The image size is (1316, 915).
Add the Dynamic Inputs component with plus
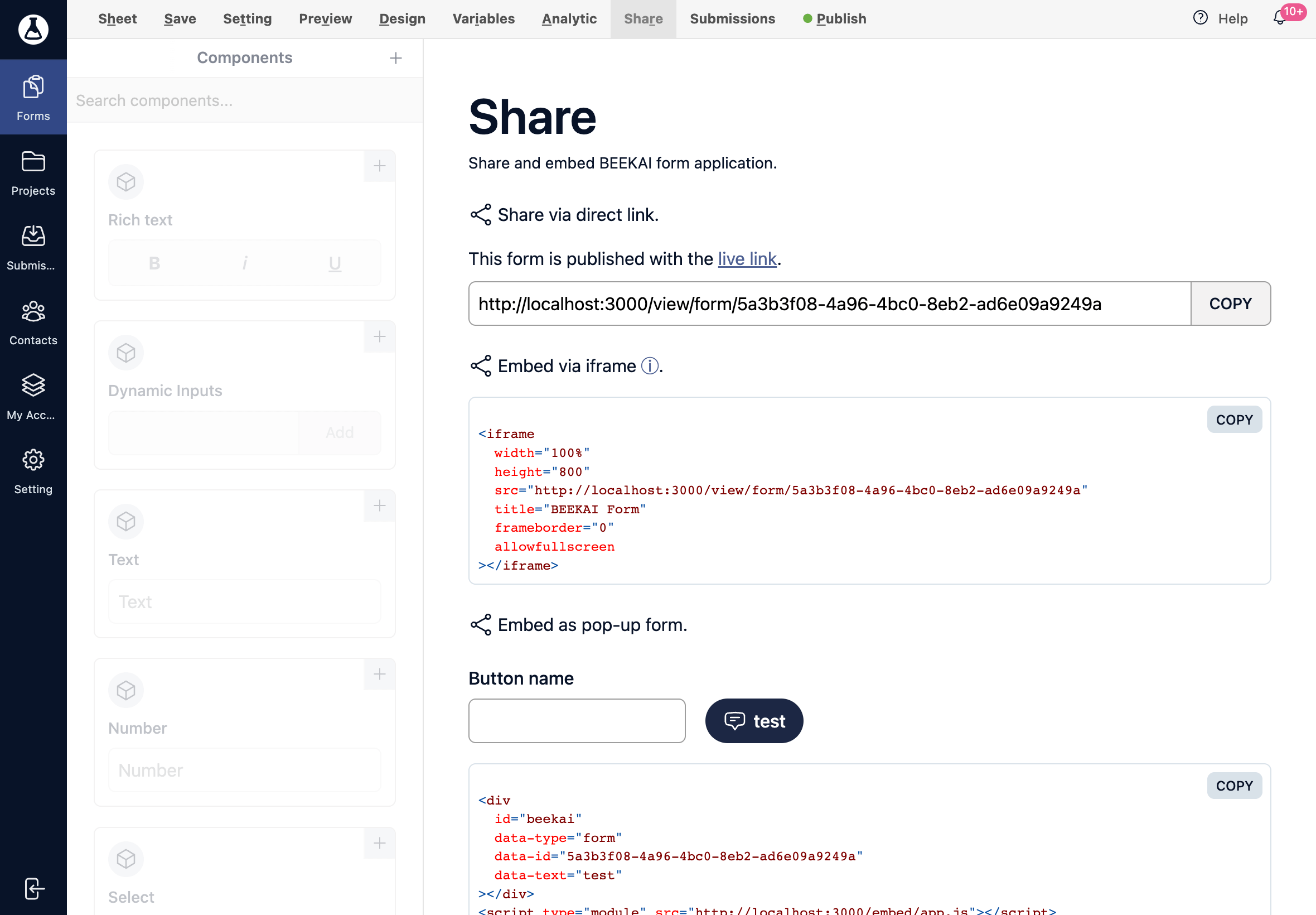pyautogui.click(x=379, y=336)
